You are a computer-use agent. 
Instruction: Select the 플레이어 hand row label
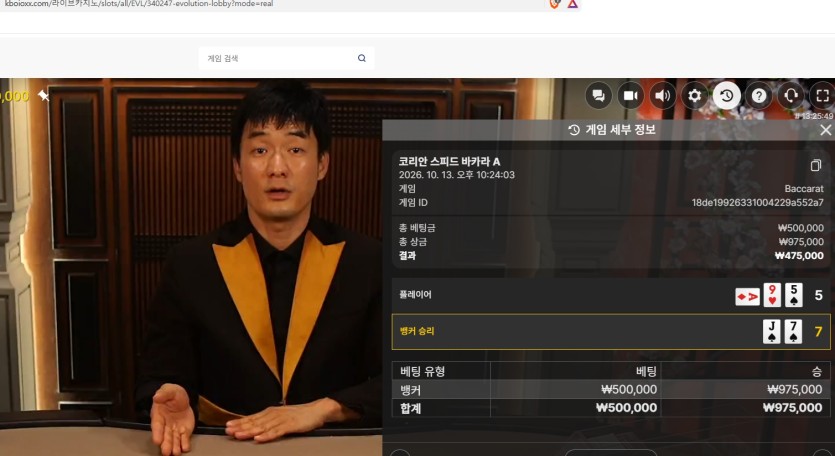tap(415, 295)
